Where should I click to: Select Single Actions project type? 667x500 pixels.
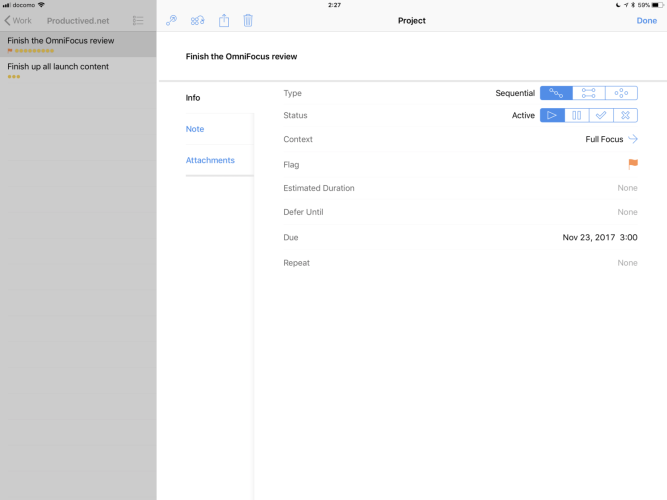coord(621,93)
